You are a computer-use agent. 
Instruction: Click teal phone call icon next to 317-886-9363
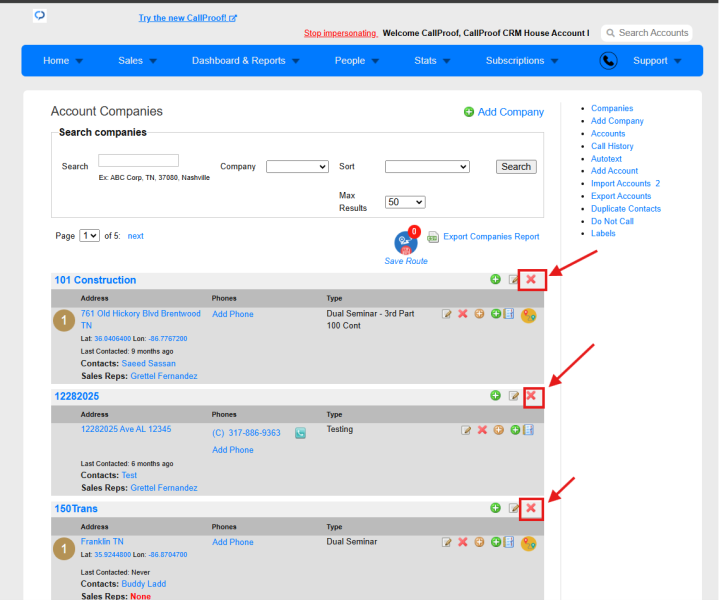(300, 433)
